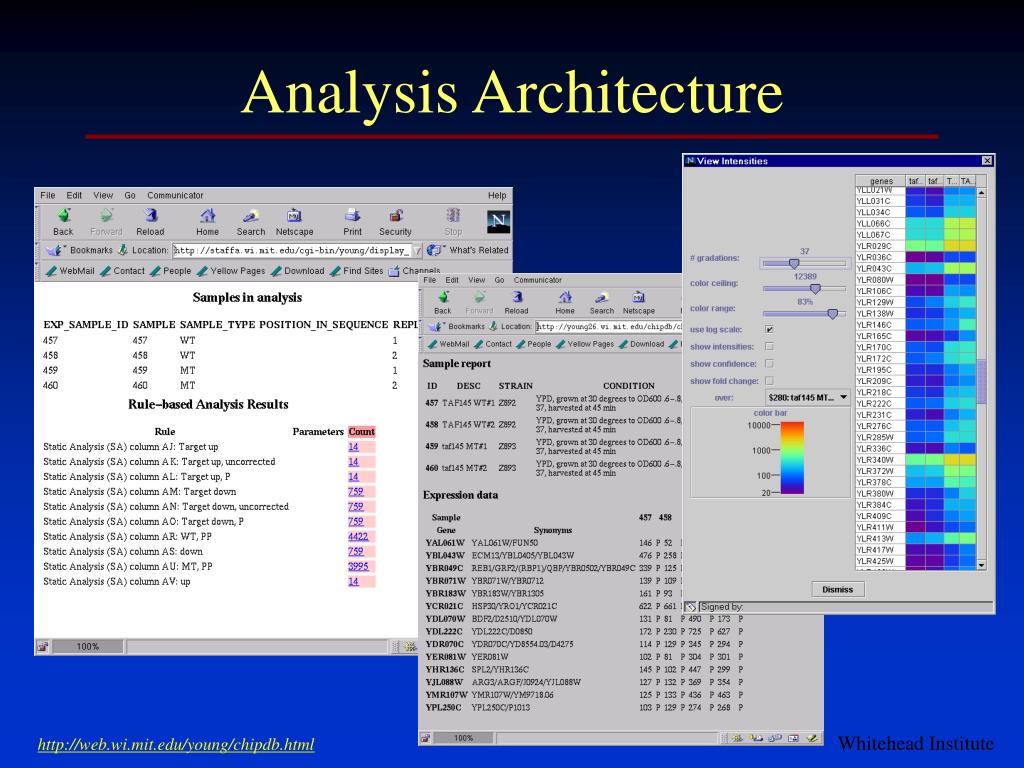The image size is (1024, 768).
Task: Close the View Intensities window
Action: click(x=987, y=161)
